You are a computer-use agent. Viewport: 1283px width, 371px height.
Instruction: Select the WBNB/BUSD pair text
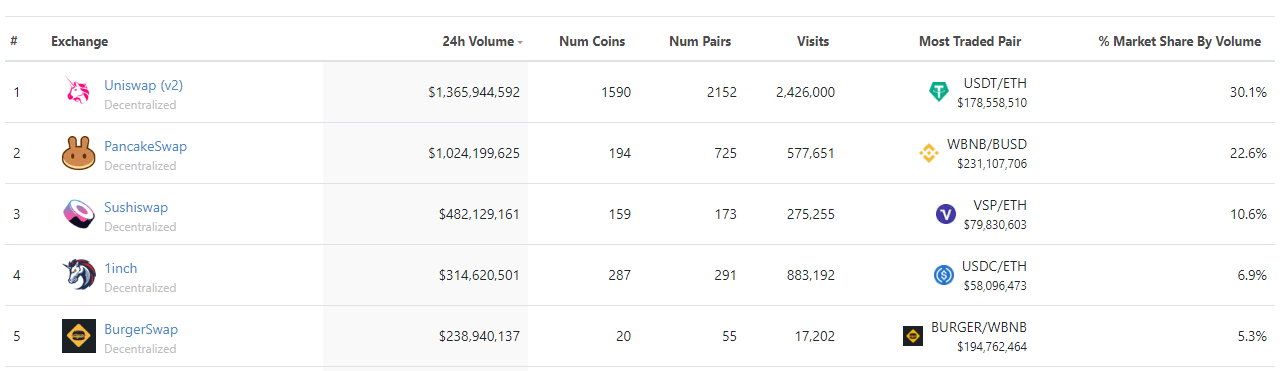coord(986,144)
